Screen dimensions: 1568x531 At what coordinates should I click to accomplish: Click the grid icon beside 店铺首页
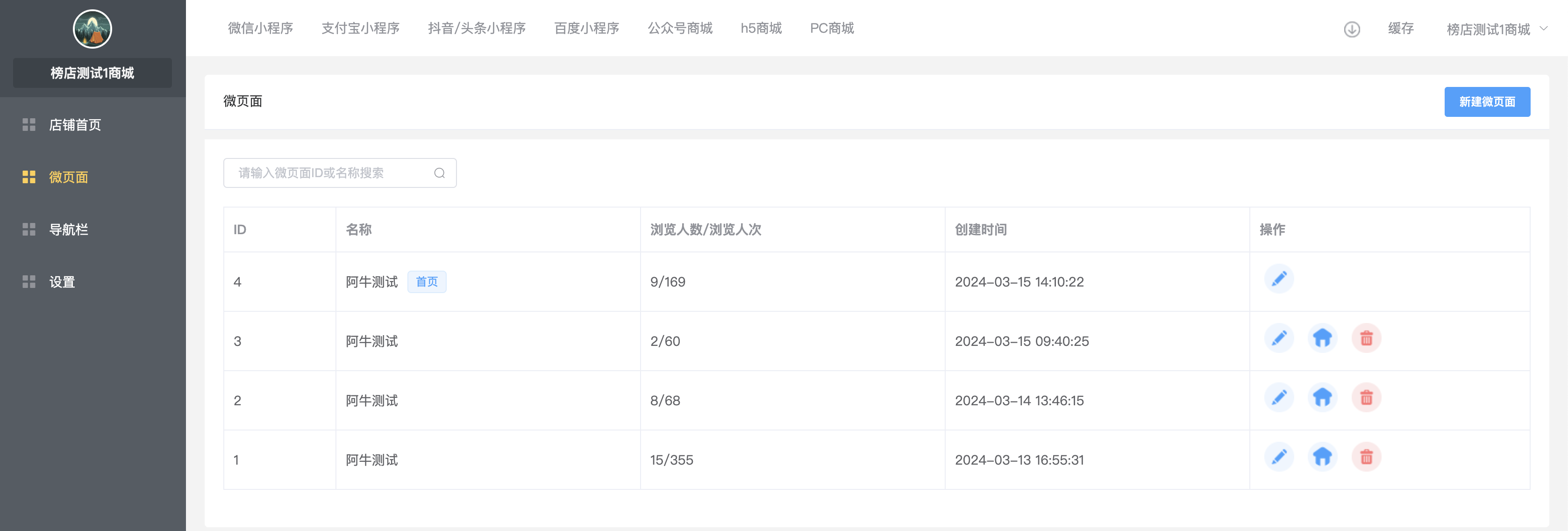click(x=29, y=125)
